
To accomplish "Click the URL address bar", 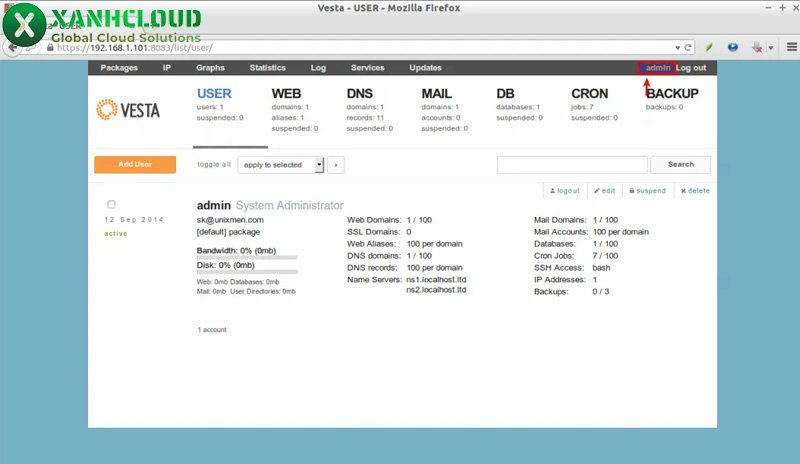I will 357,48.
